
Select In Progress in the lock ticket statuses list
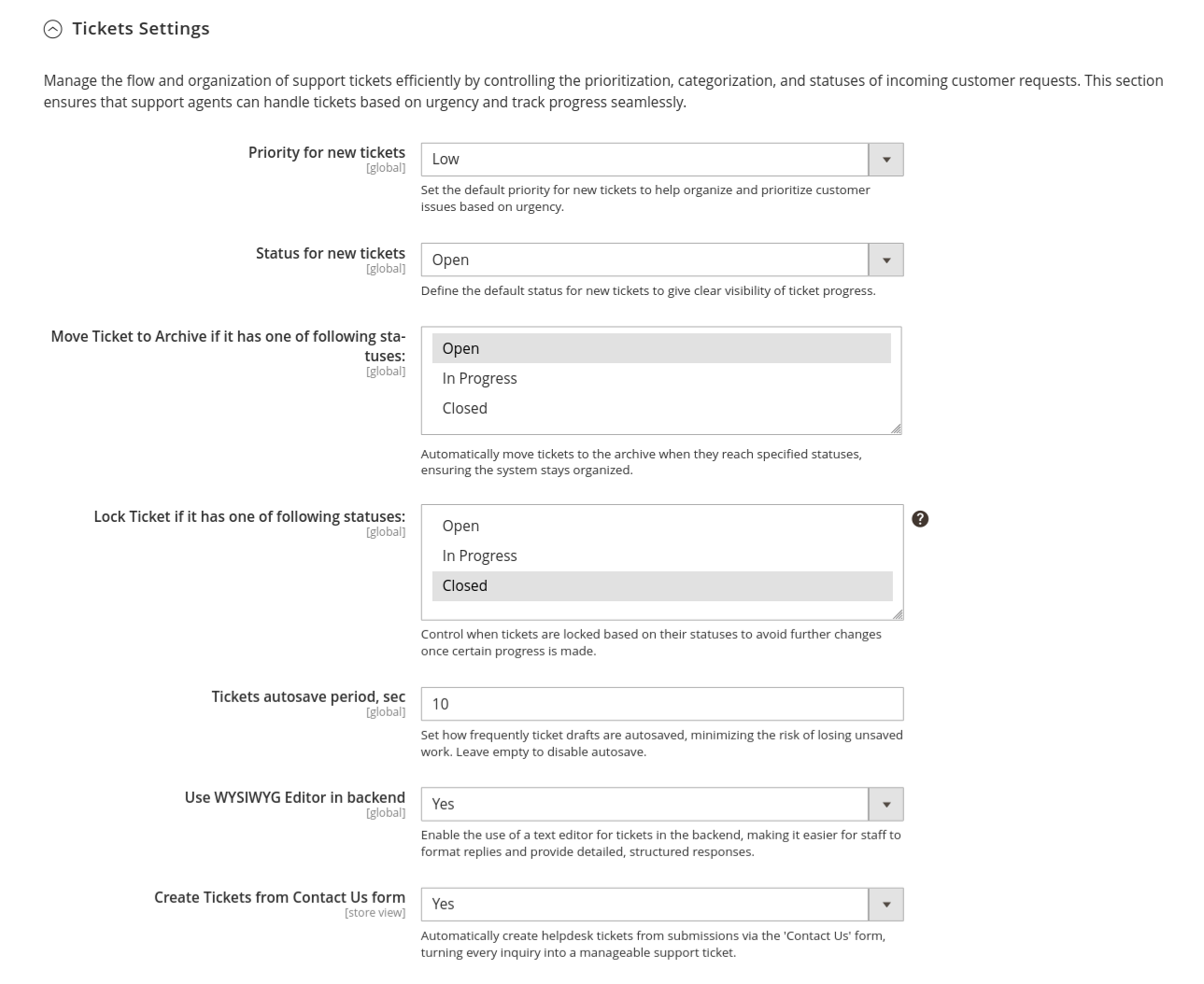tap(660, 555)
